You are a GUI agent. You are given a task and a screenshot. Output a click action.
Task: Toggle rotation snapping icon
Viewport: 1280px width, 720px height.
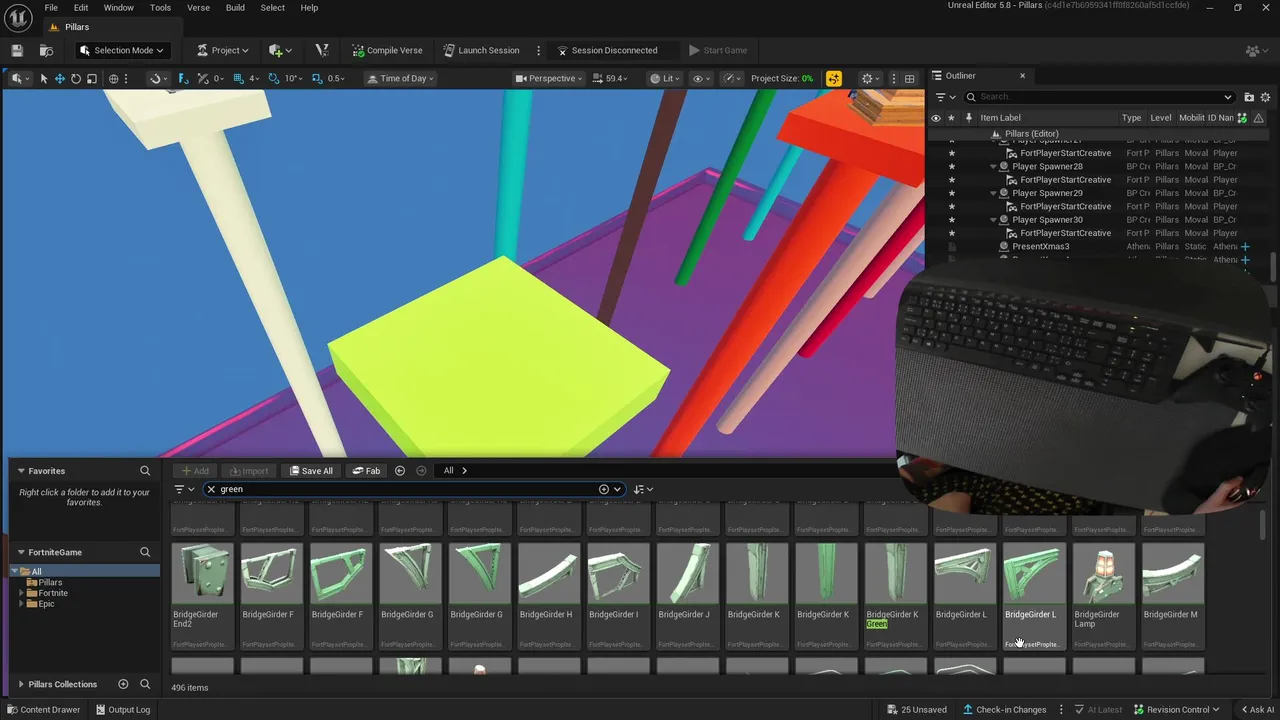(276, 78)
